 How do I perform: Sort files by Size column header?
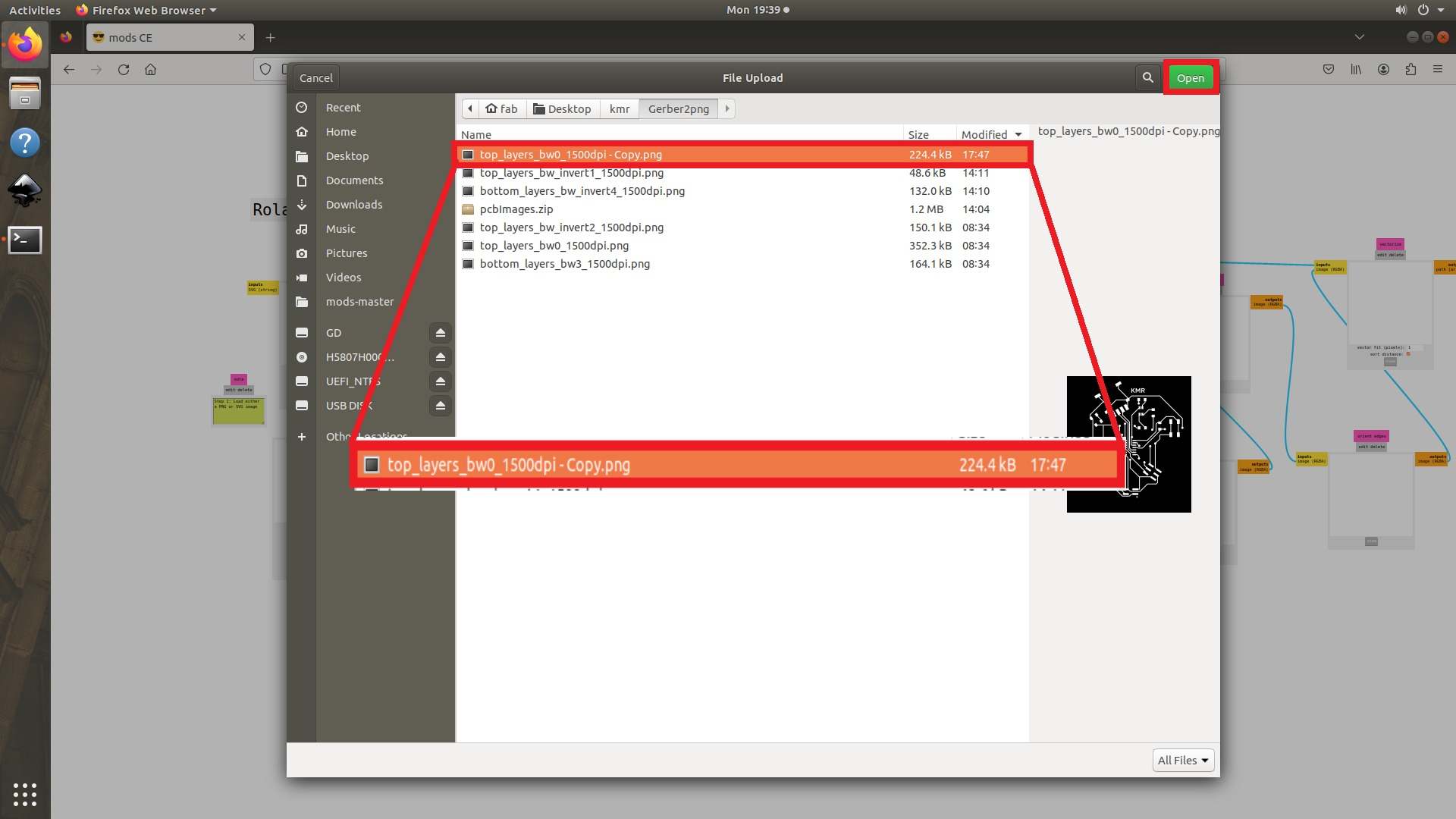918,134
